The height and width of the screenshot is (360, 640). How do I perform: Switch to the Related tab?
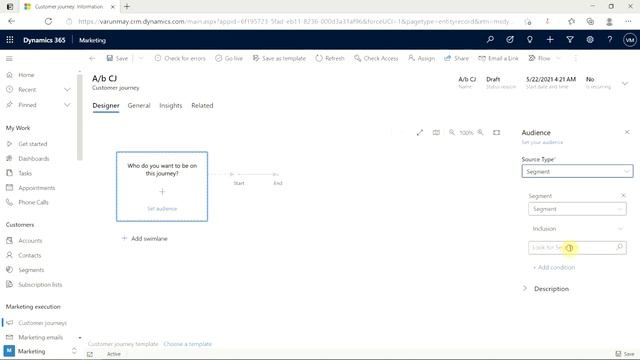click(x=202, y=105)
